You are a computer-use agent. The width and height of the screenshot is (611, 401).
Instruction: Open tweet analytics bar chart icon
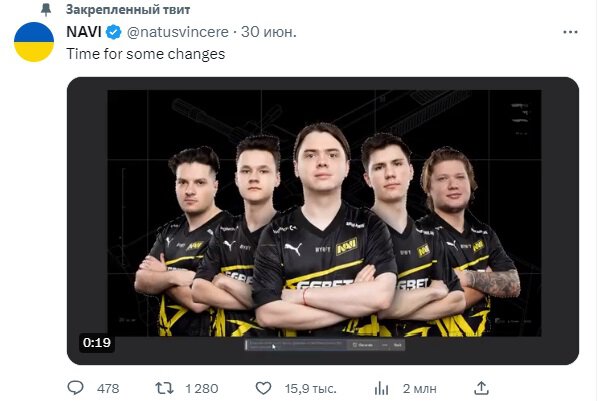[x=381, y=388]
